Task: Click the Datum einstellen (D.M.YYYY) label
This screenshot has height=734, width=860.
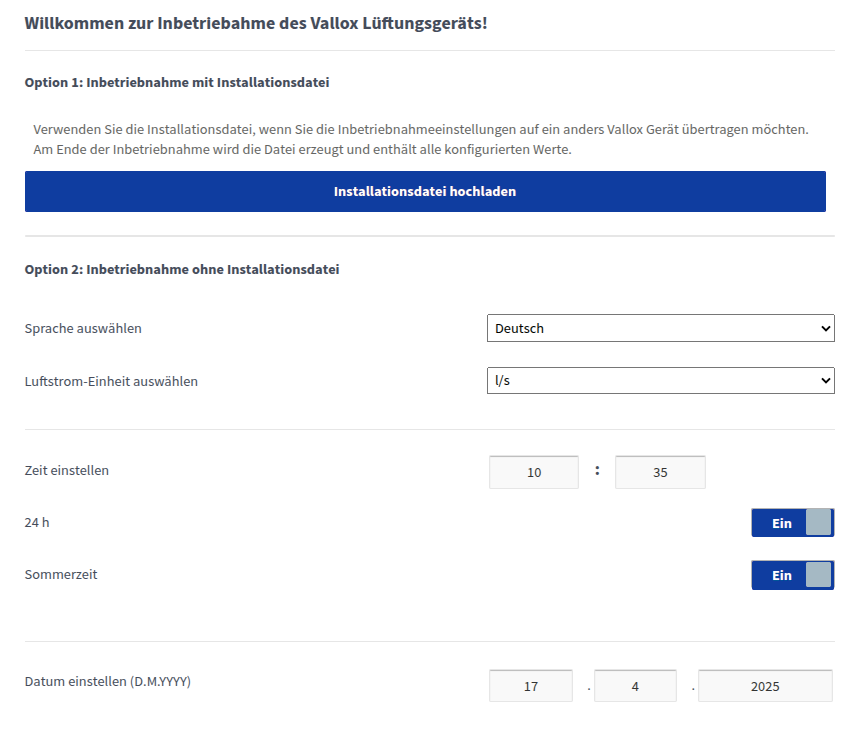Action: tap(108, 681)
